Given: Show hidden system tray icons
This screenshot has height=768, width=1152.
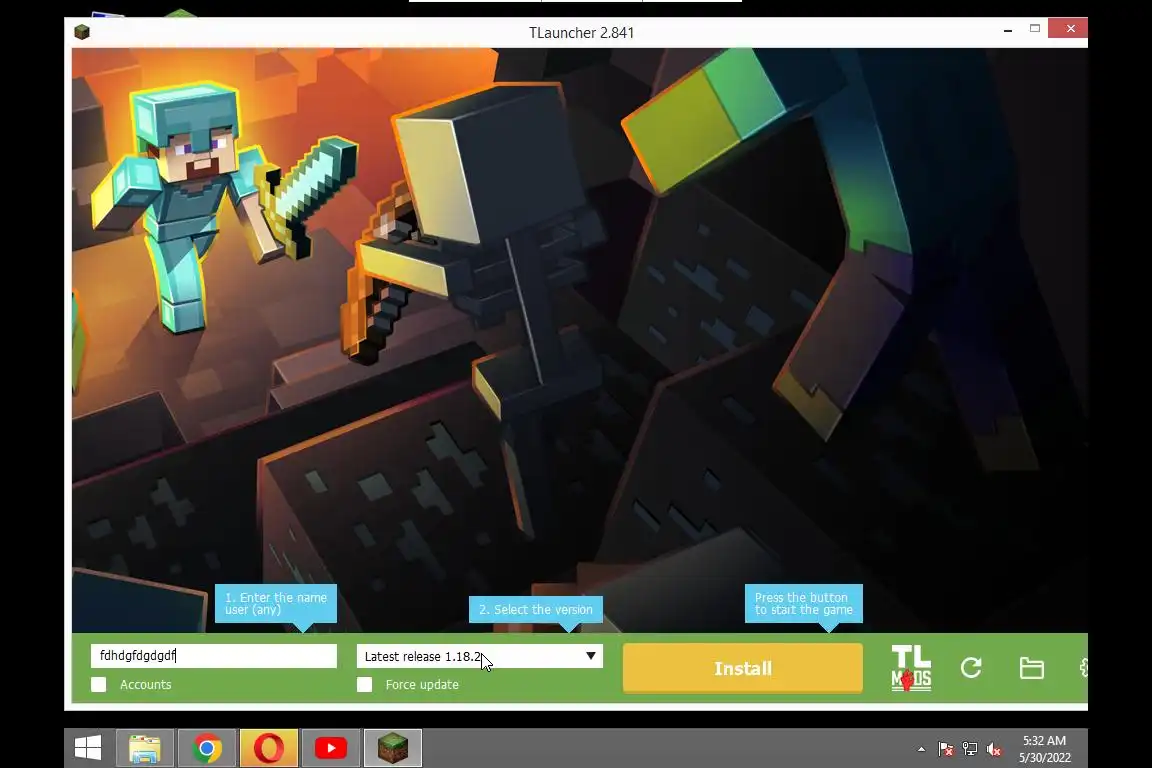Looking at the screenshot, I should click(921, 750).
